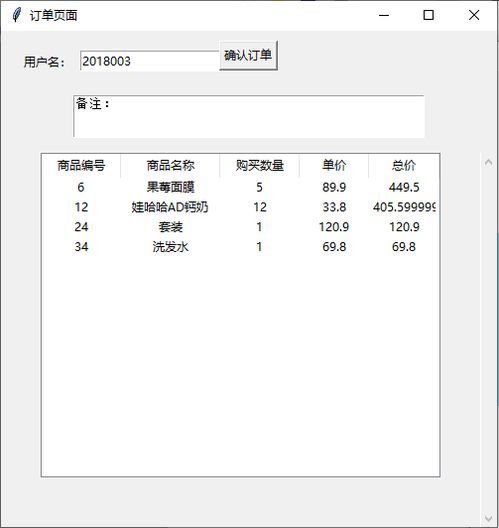Image resolution: width=499 pixels, height=528 pixels.
Task: Click the 用户名 label
Action: [x=44, y=62]
